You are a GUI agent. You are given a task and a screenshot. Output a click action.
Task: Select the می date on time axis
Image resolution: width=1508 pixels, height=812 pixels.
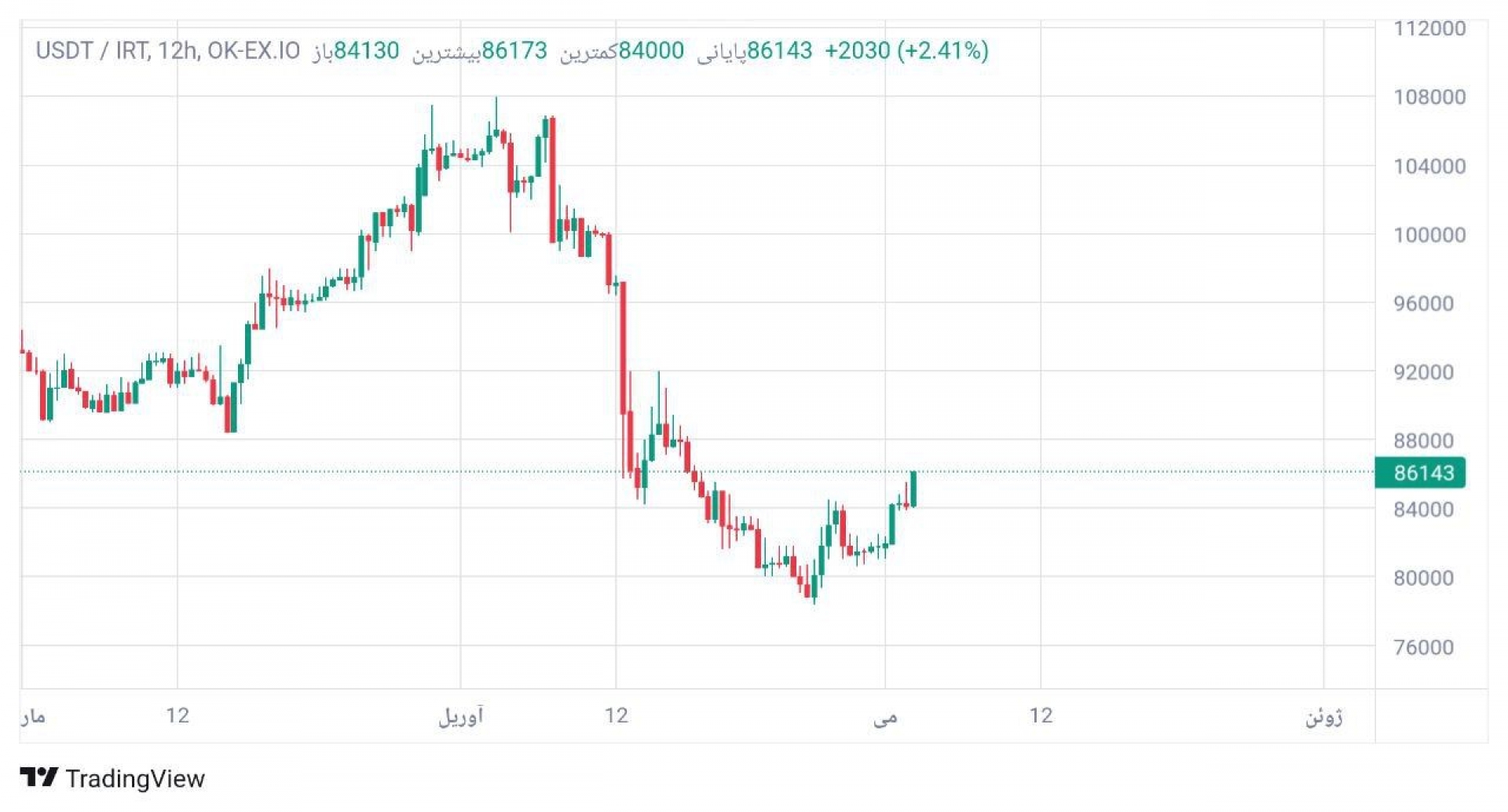pyautogui.click(x=885, y=716)
